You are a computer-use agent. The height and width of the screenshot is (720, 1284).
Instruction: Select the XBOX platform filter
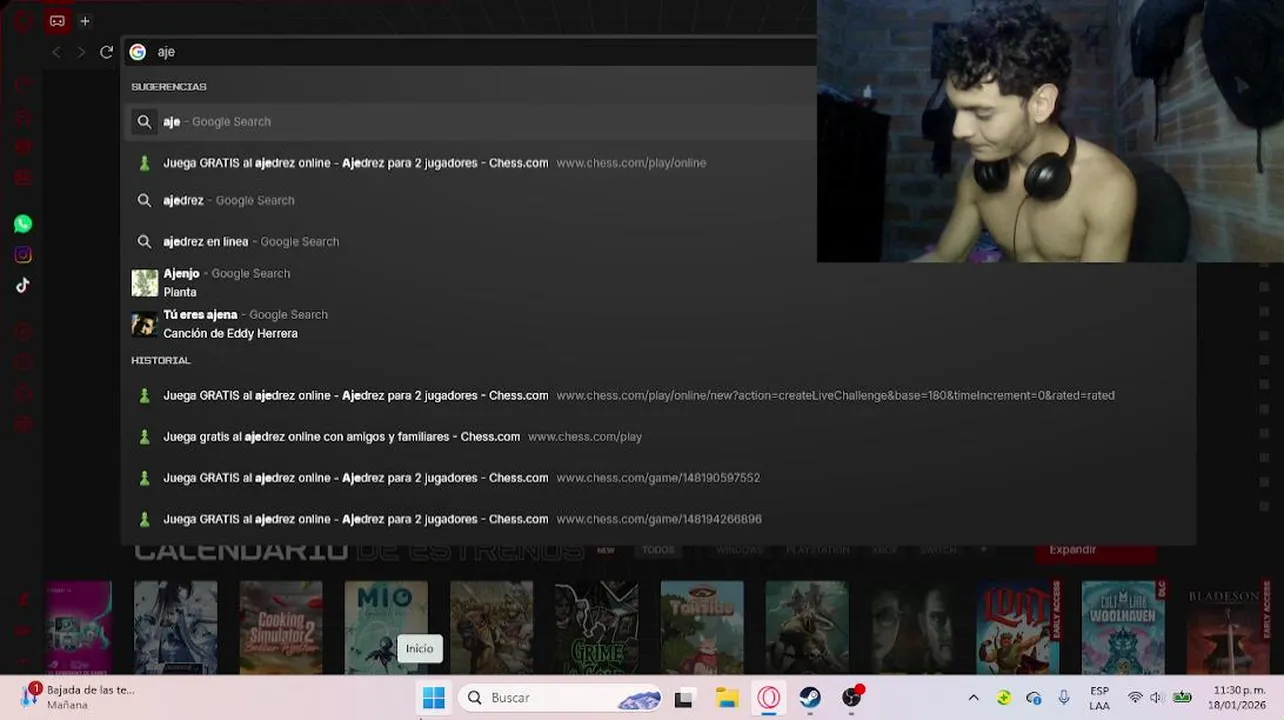[x=885, y=550]
